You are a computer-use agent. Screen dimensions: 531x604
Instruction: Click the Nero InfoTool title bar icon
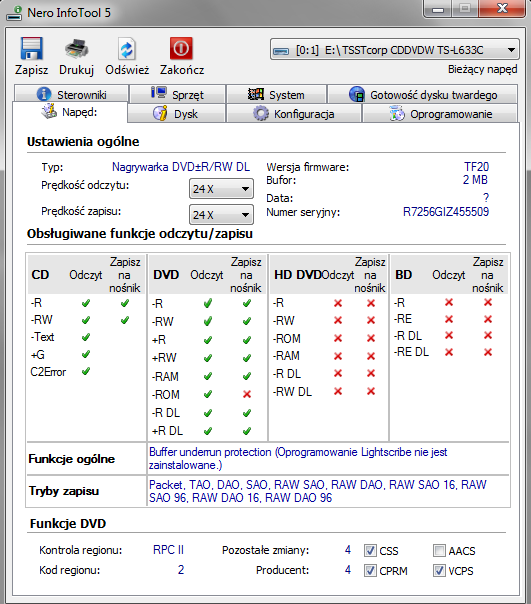tap(14, 13)
